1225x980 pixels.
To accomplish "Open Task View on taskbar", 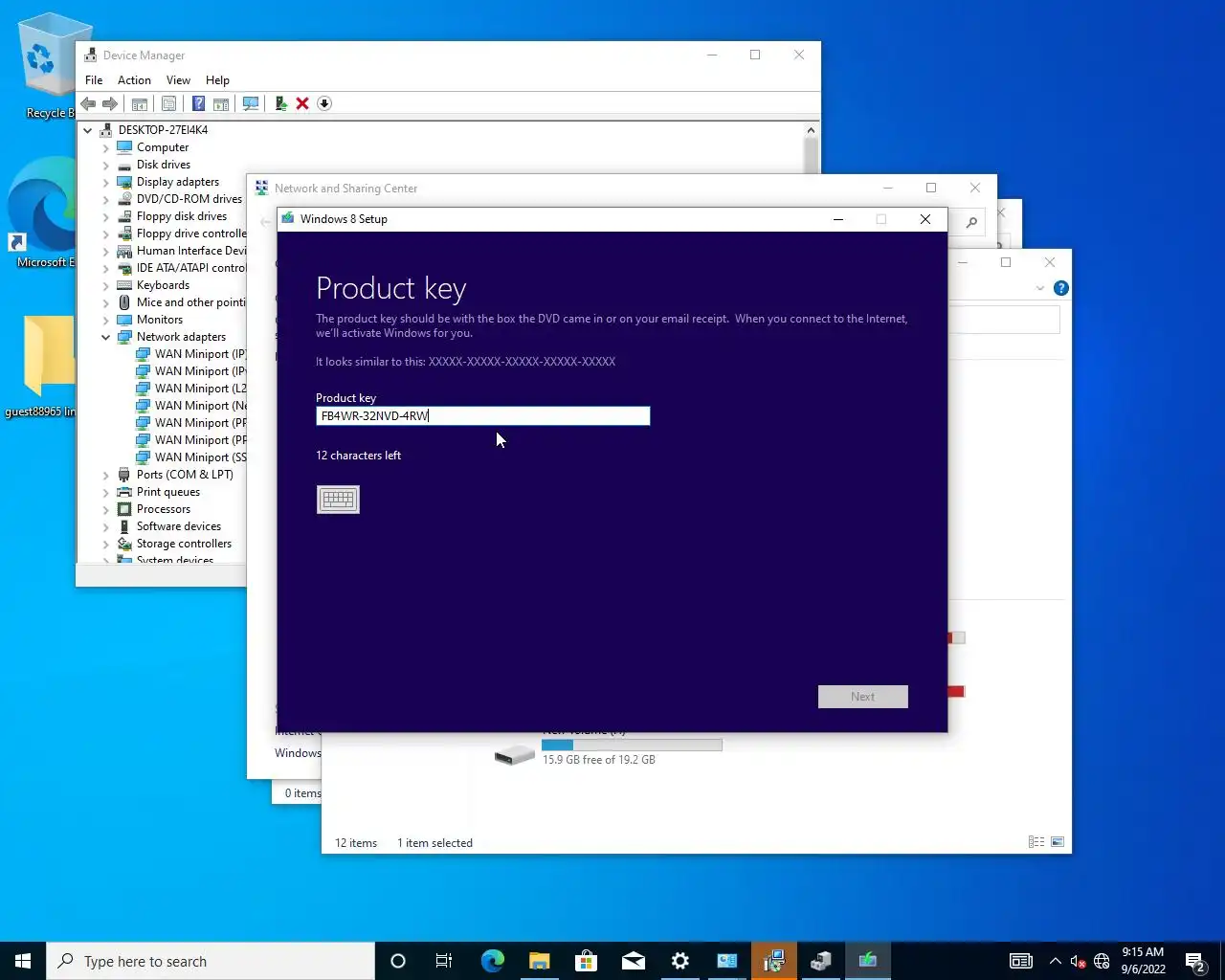I will [444, 961].
